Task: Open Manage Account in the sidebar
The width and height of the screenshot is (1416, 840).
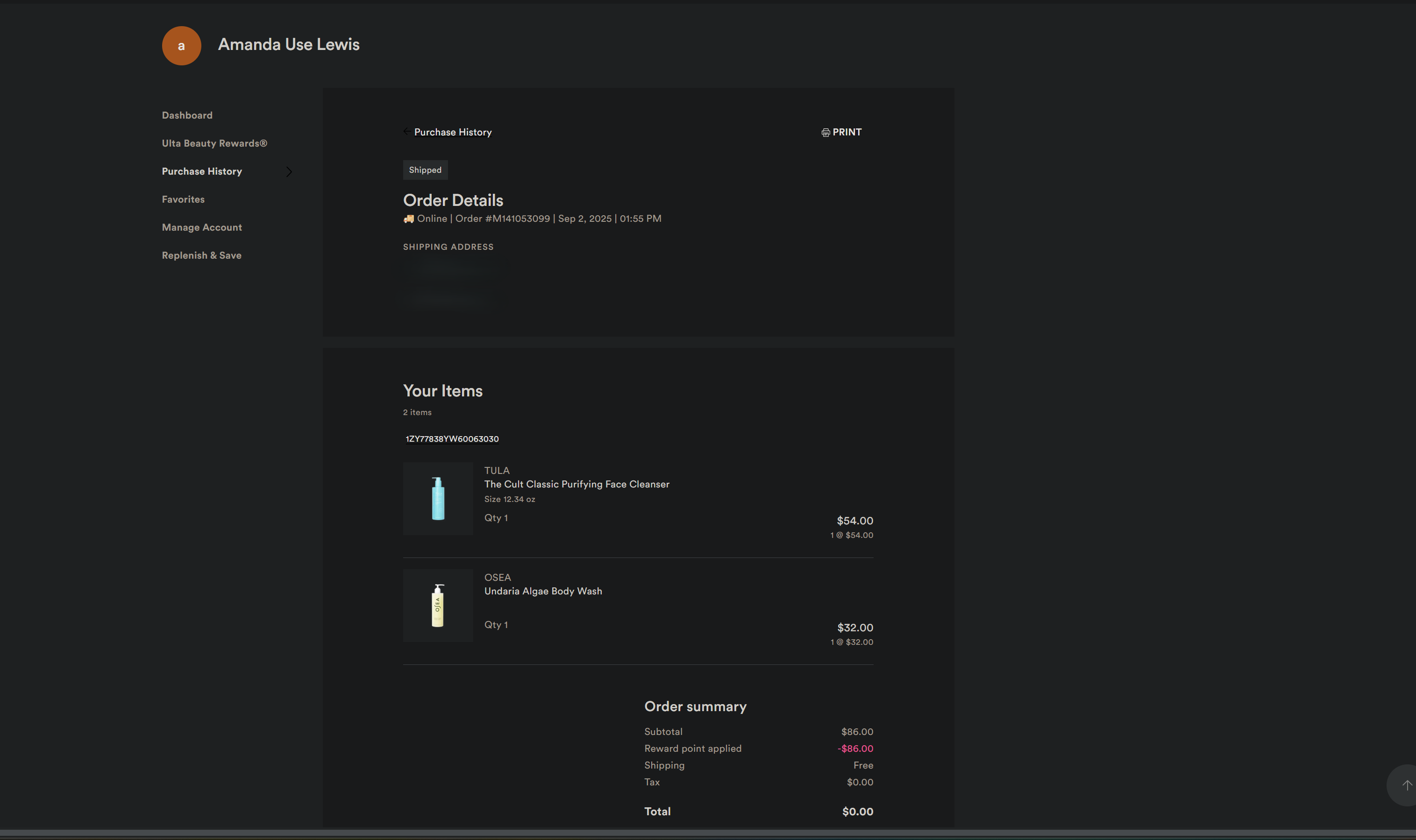Action: click(x=201, y=227)
